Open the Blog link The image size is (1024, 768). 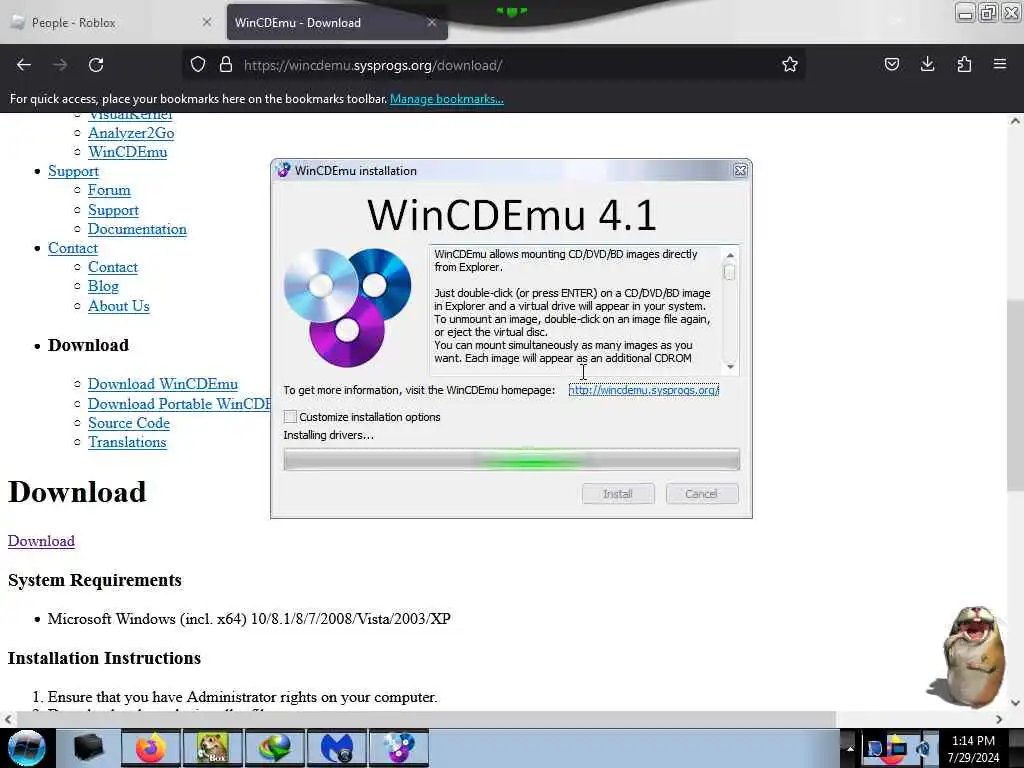103,286
